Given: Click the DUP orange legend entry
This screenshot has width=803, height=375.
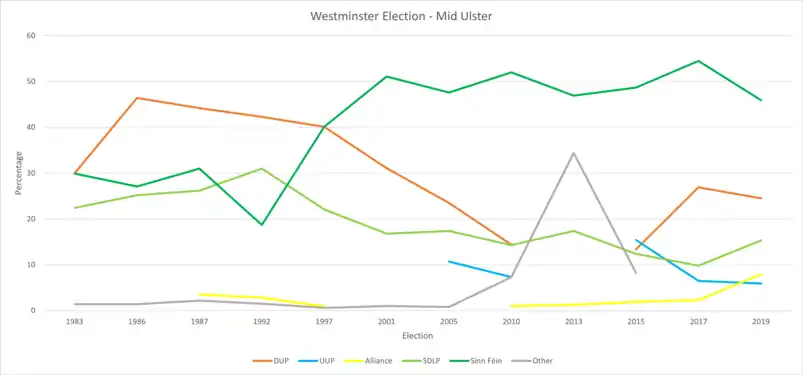Looking at the screenshot, I should (x=270, y=361).
